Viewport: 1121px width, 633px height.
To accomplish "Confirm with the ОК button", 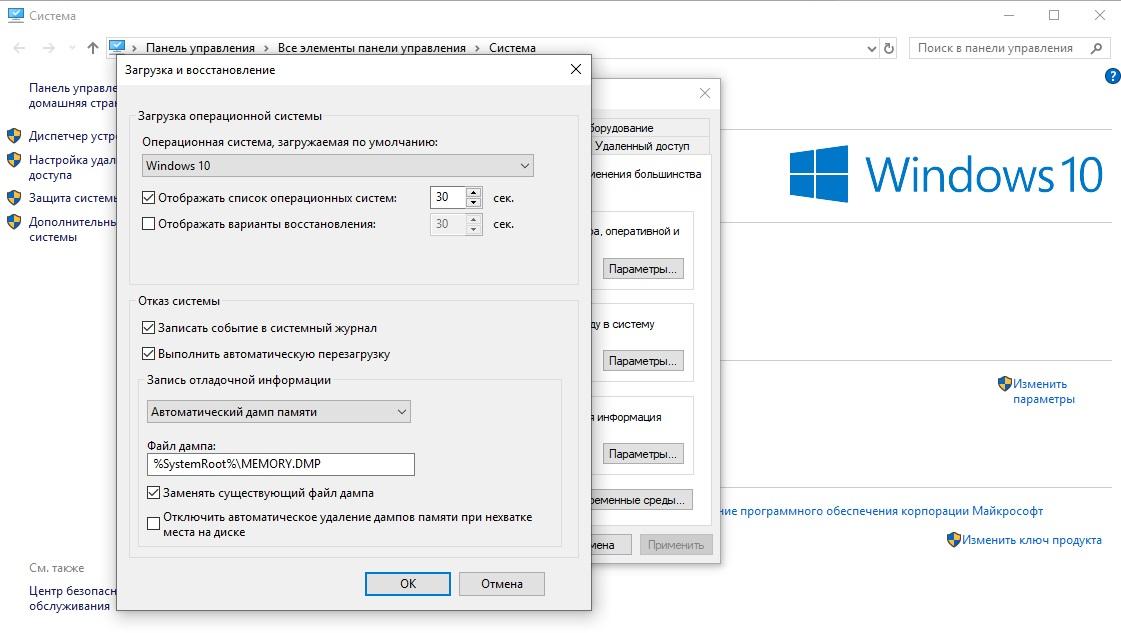I will tap(408, 584).
